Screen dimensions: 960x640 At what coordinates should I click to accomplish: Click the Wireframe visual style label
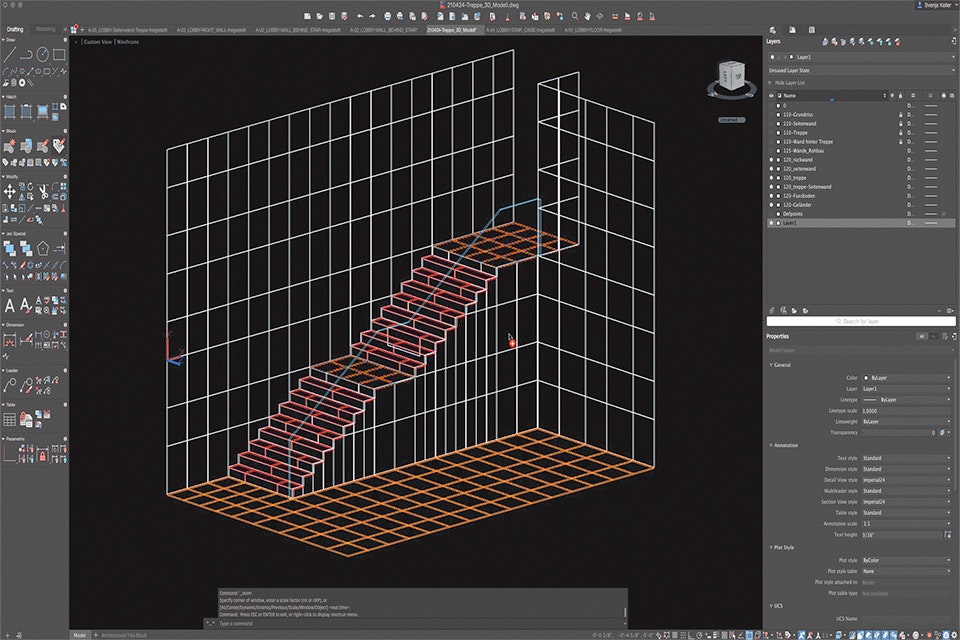tap(128, 42)
